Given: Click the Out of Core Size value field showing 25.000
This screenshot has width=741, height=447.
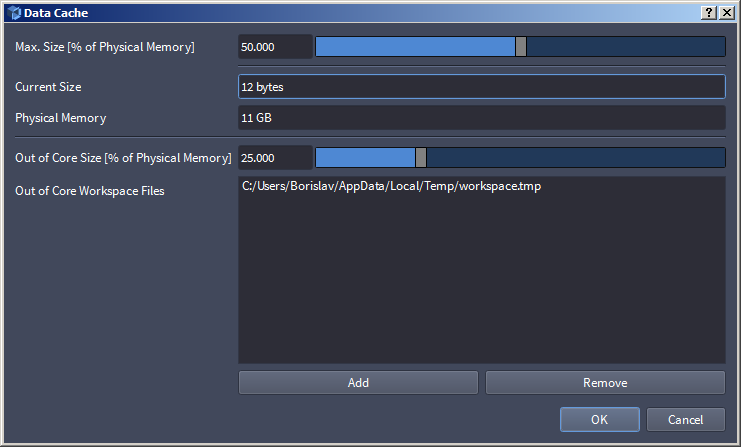Looking at the screenshot, I should [x=275, y=158].
